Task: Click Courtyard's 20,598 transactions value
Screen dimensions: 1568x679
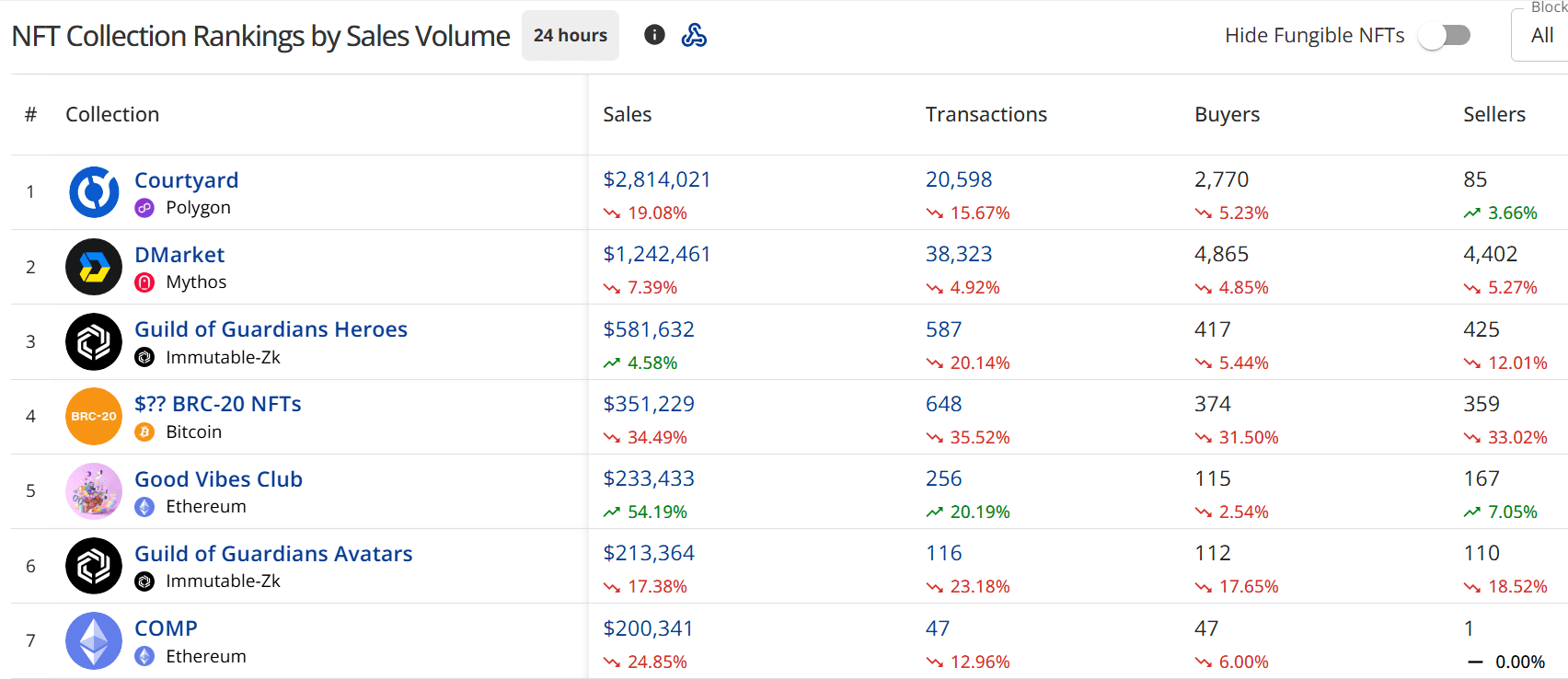Action: (x=959, y=179)
